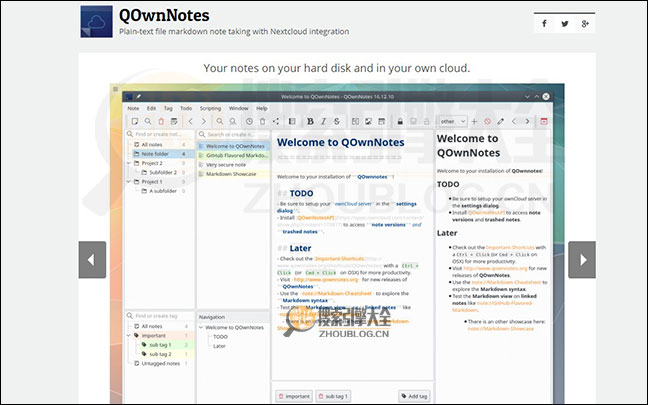Click the rename workspace pencil icon

[x=500, y=121]
